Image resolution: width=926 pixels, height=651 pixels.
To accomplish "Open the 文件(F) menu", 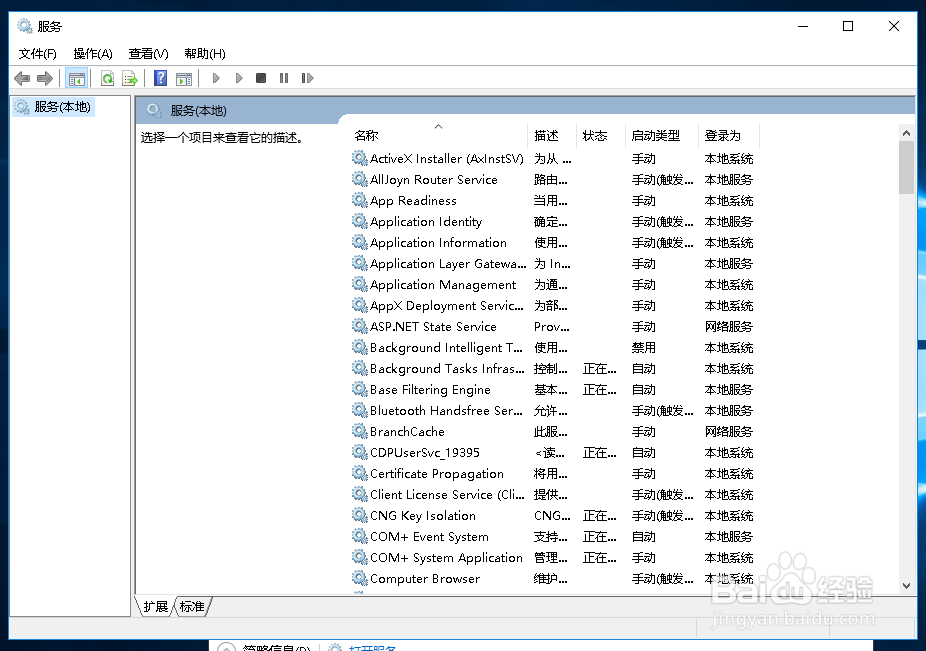I will [38, 54].
